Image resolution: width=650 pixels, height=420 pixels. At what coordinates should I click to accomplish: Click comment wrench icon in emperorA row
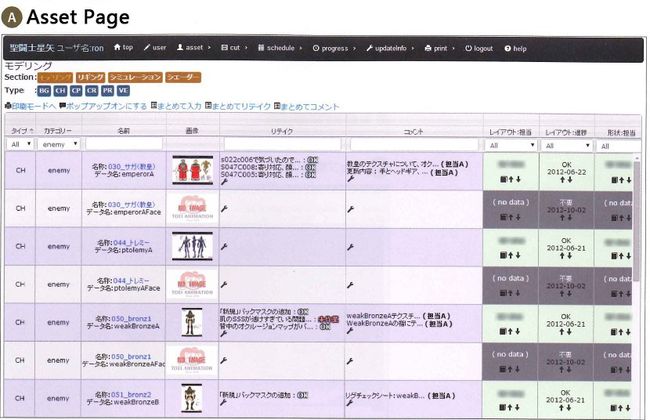(350, 179)
